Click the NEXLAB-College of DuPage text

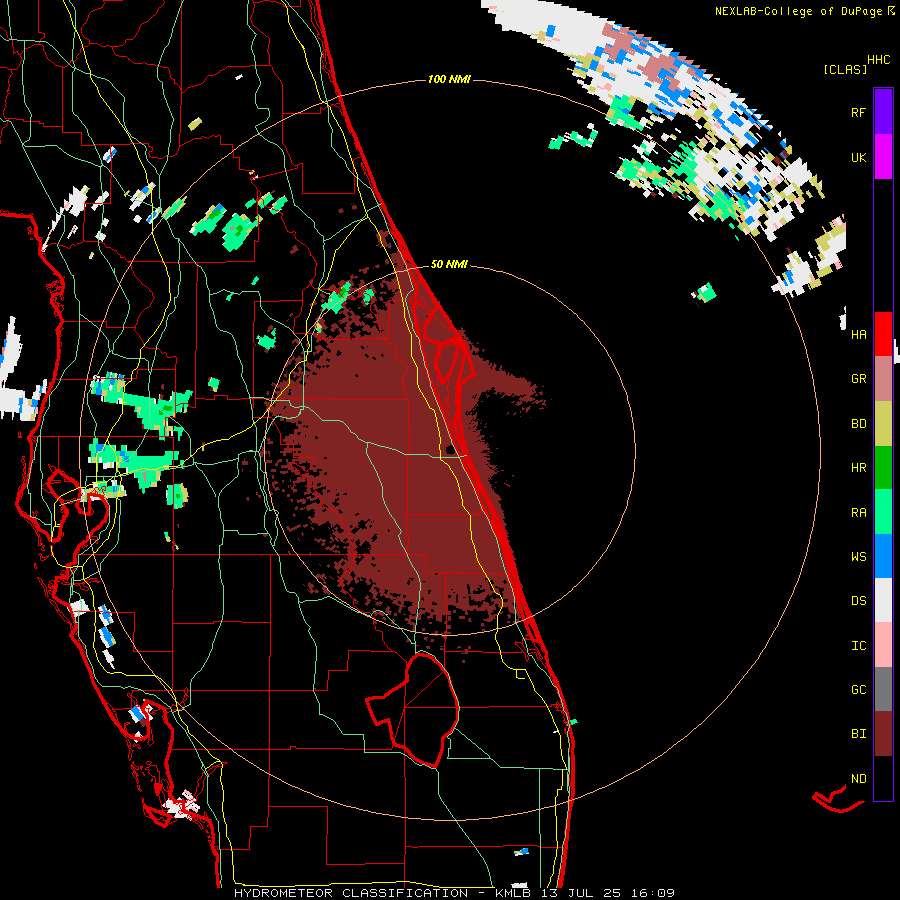798,11
